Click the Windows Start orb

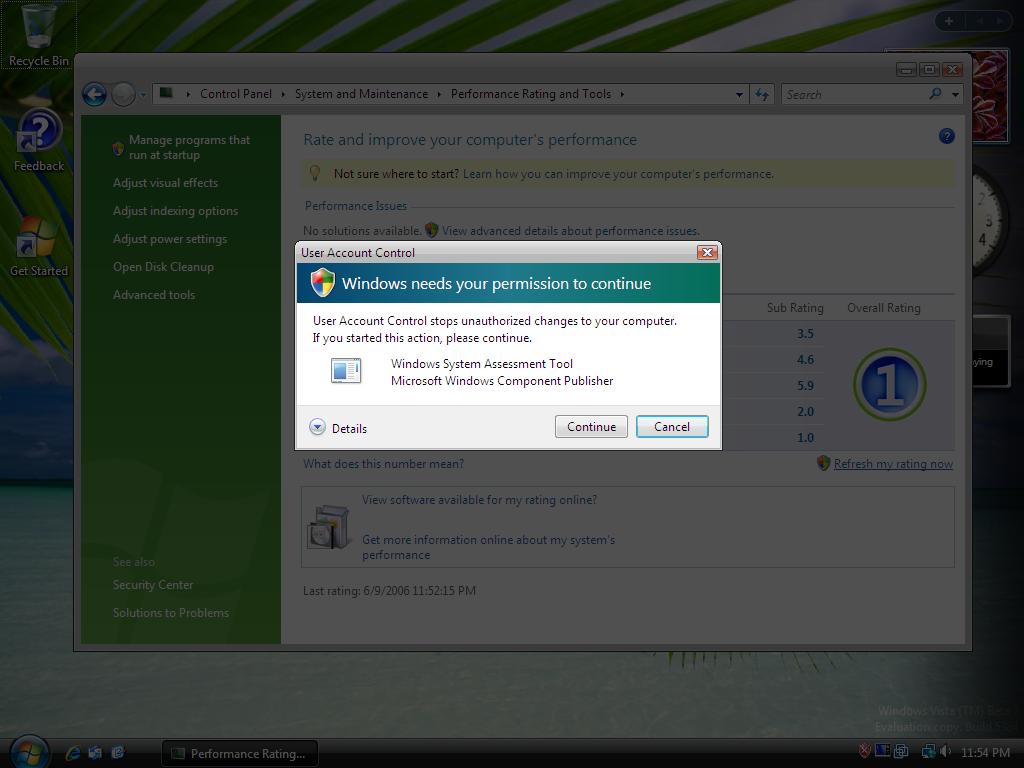tap(28, 751)
